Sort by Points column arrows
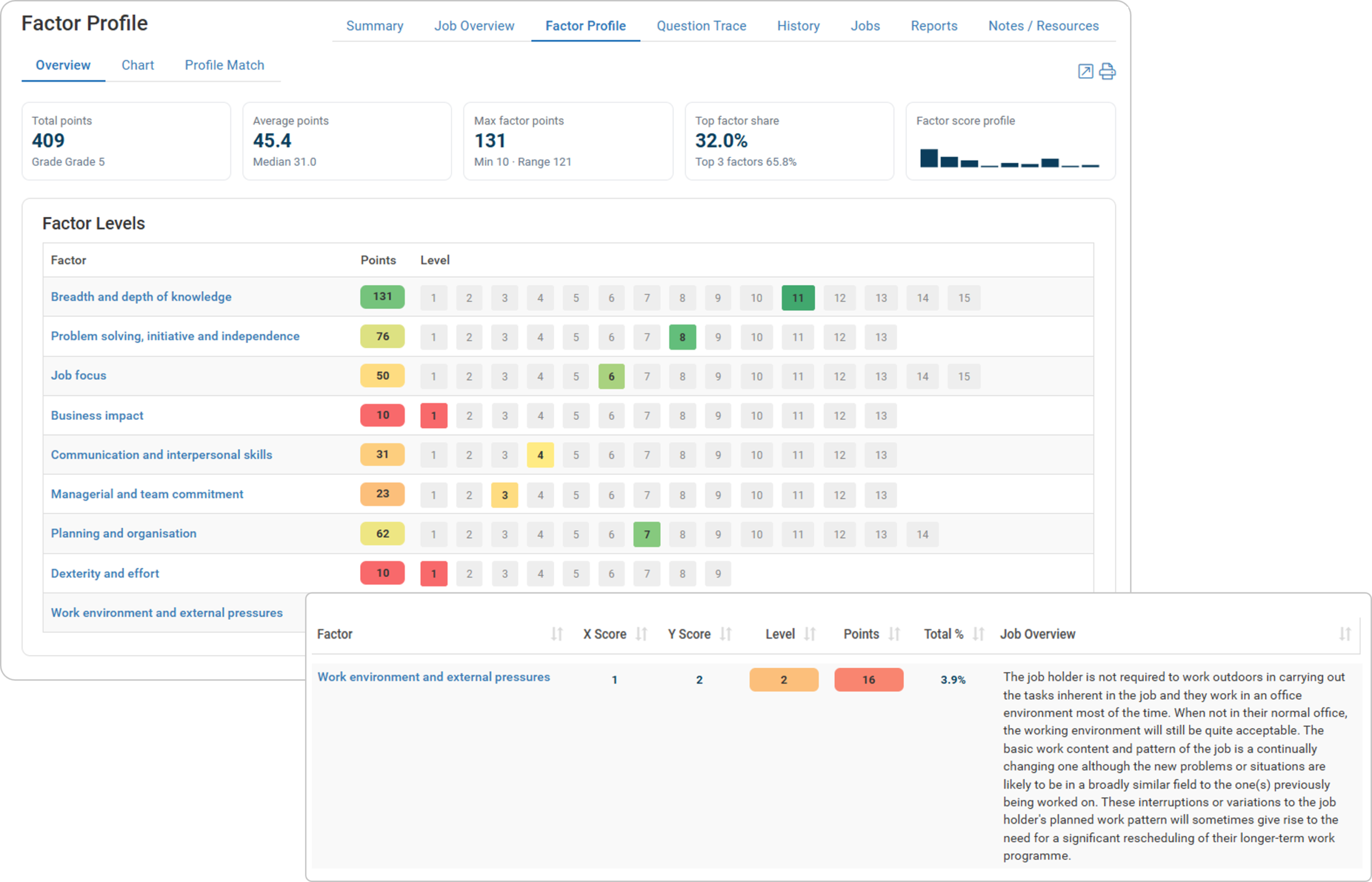 (894, 634)
